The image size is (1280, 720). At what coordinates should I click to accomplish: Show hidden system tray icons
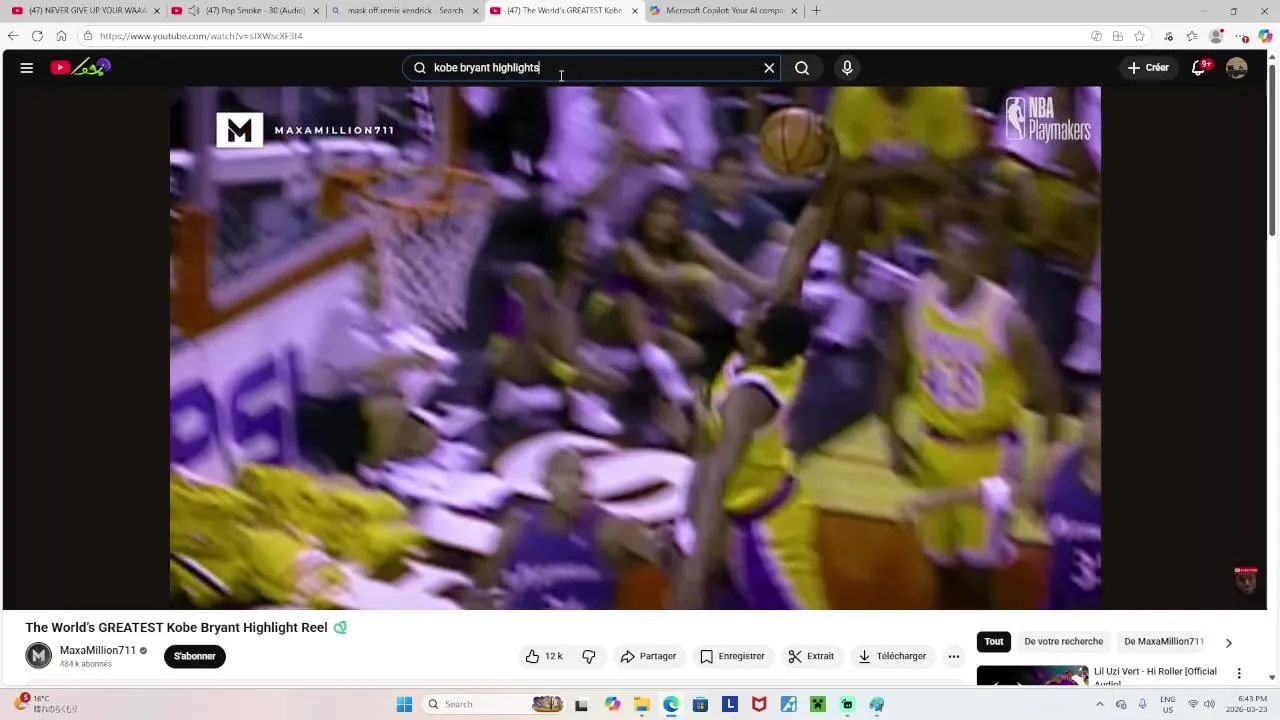tap(1100, 704)
